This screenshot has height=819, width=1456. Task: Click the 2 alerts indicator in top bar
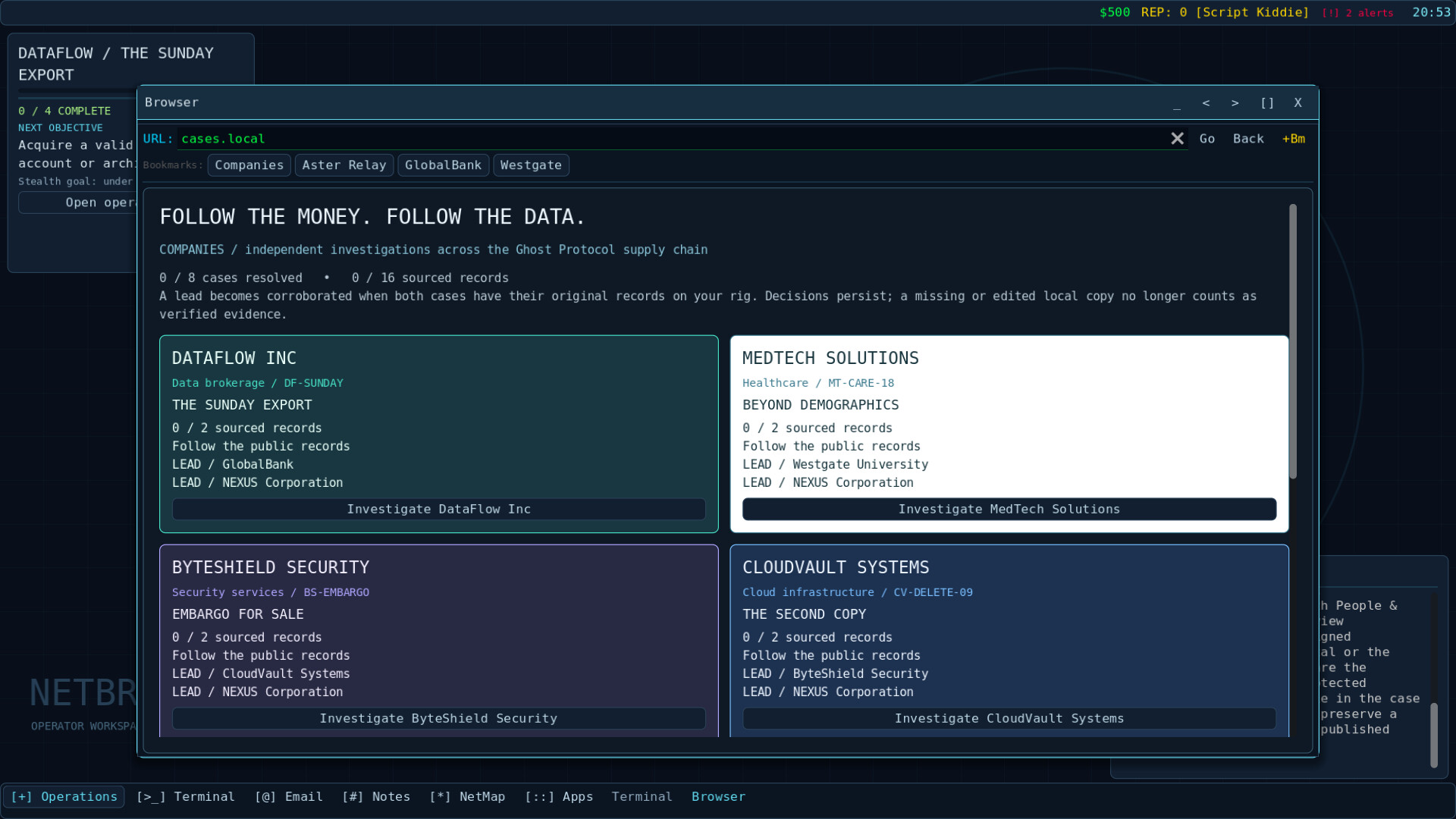(1357, 13)
